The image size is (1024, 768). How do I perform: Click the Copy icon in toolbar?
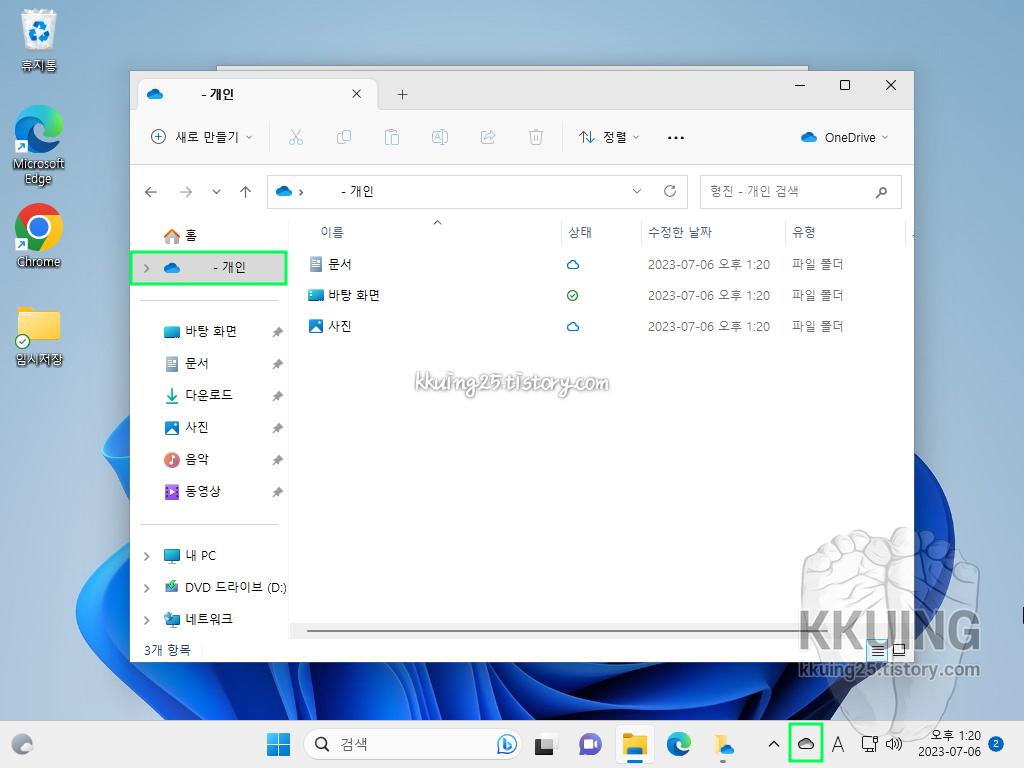coord(344,137)
